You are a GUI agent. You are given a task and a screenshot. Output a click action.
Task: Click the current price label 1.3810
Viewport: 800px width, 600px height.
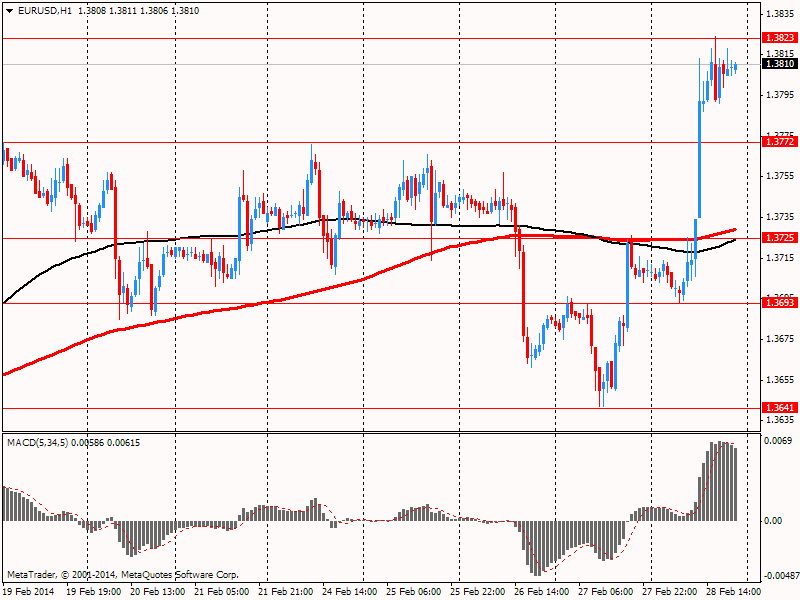point(780,64)
